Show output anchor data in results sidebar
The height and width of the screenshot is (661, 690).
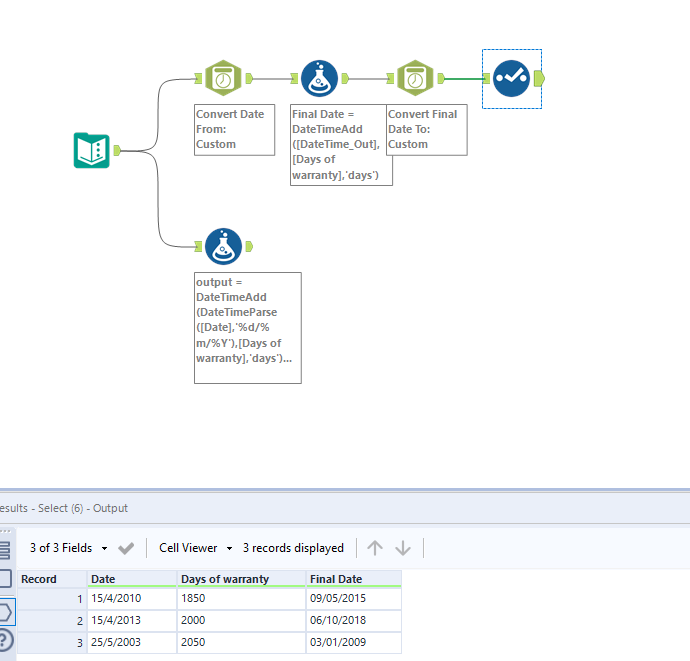(x=5, y=612)
